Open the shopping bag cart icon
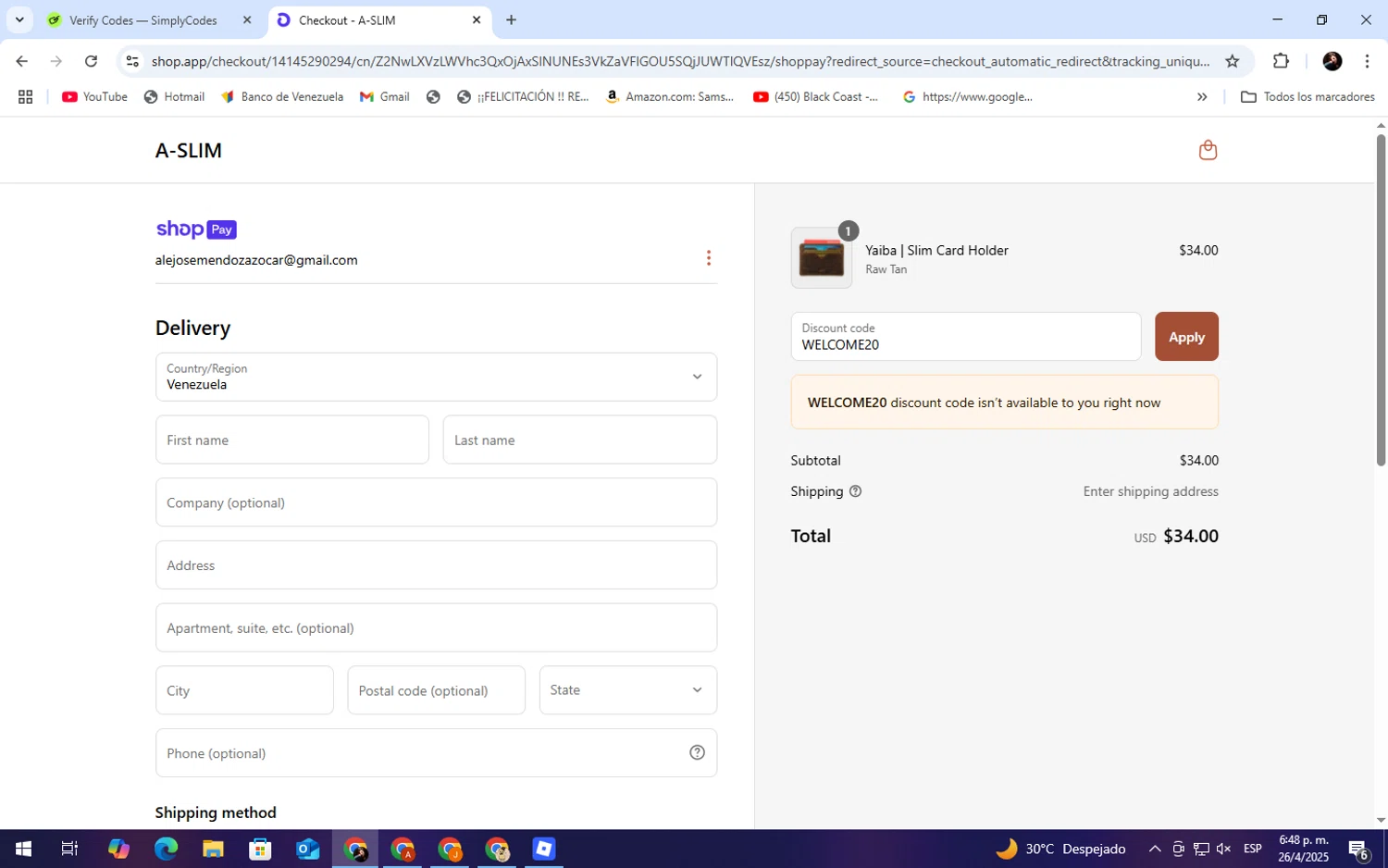The height and width of the screenshot is (868, 1388). coord(1208,150)
